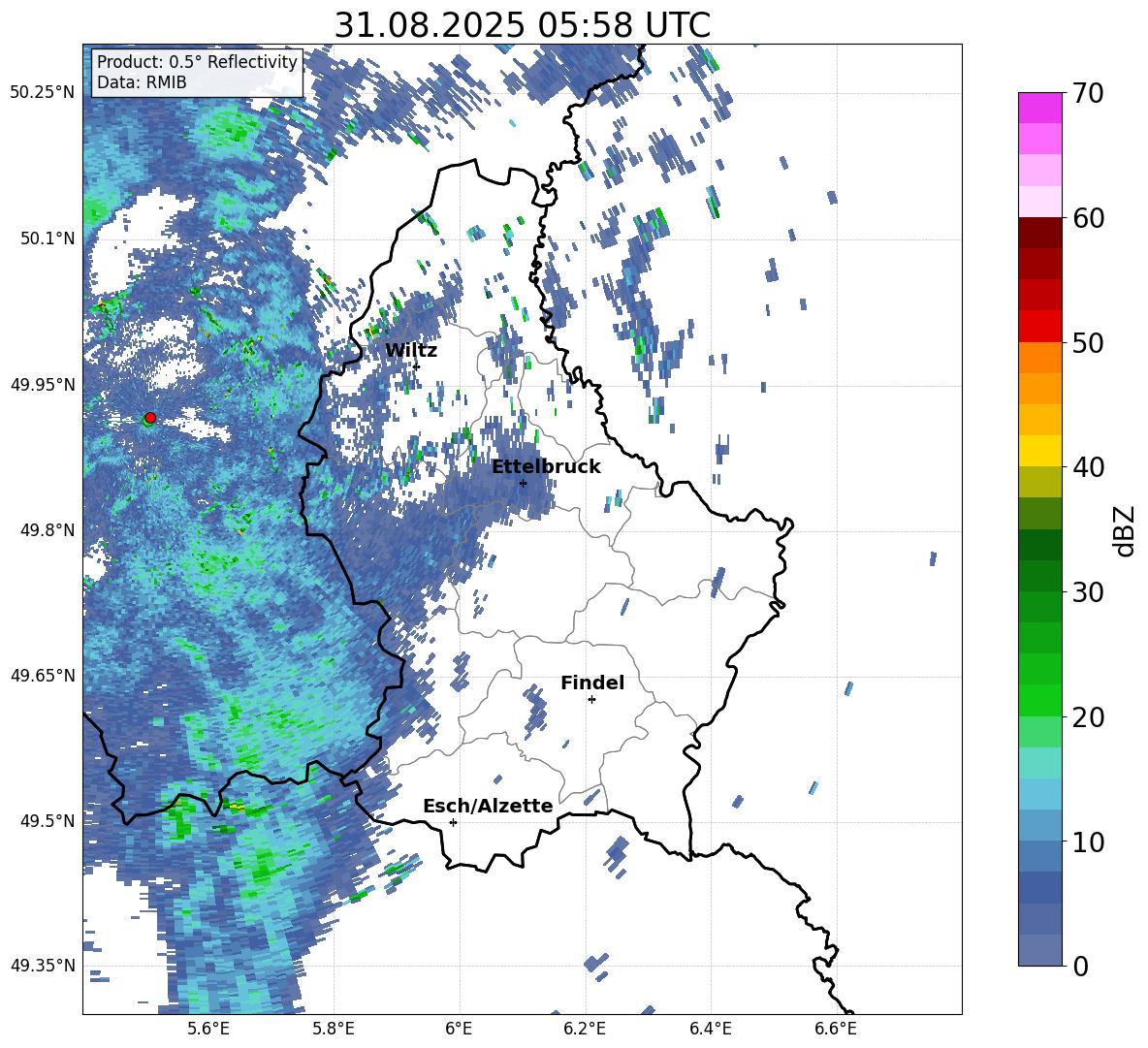The image size is (1148, 1048).
Task: Click the 0 value on the colorbar
Action: pyautogui.click(x=1080, y=967)
